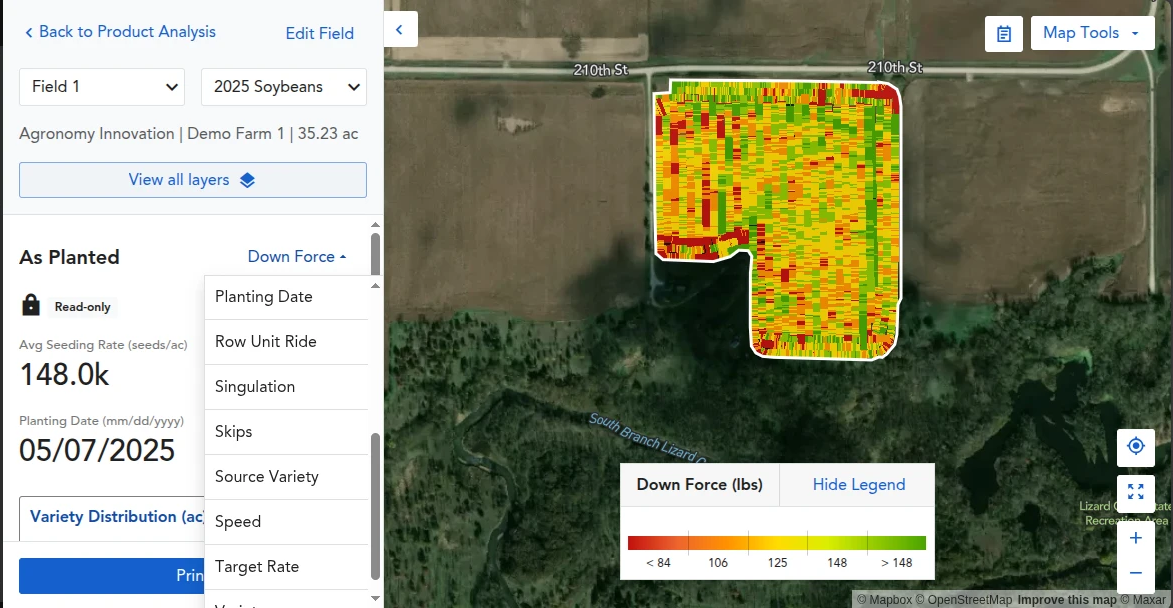Click the Improve this map link
This screenshot has width=1173, height=608.
pos(1067,600)
